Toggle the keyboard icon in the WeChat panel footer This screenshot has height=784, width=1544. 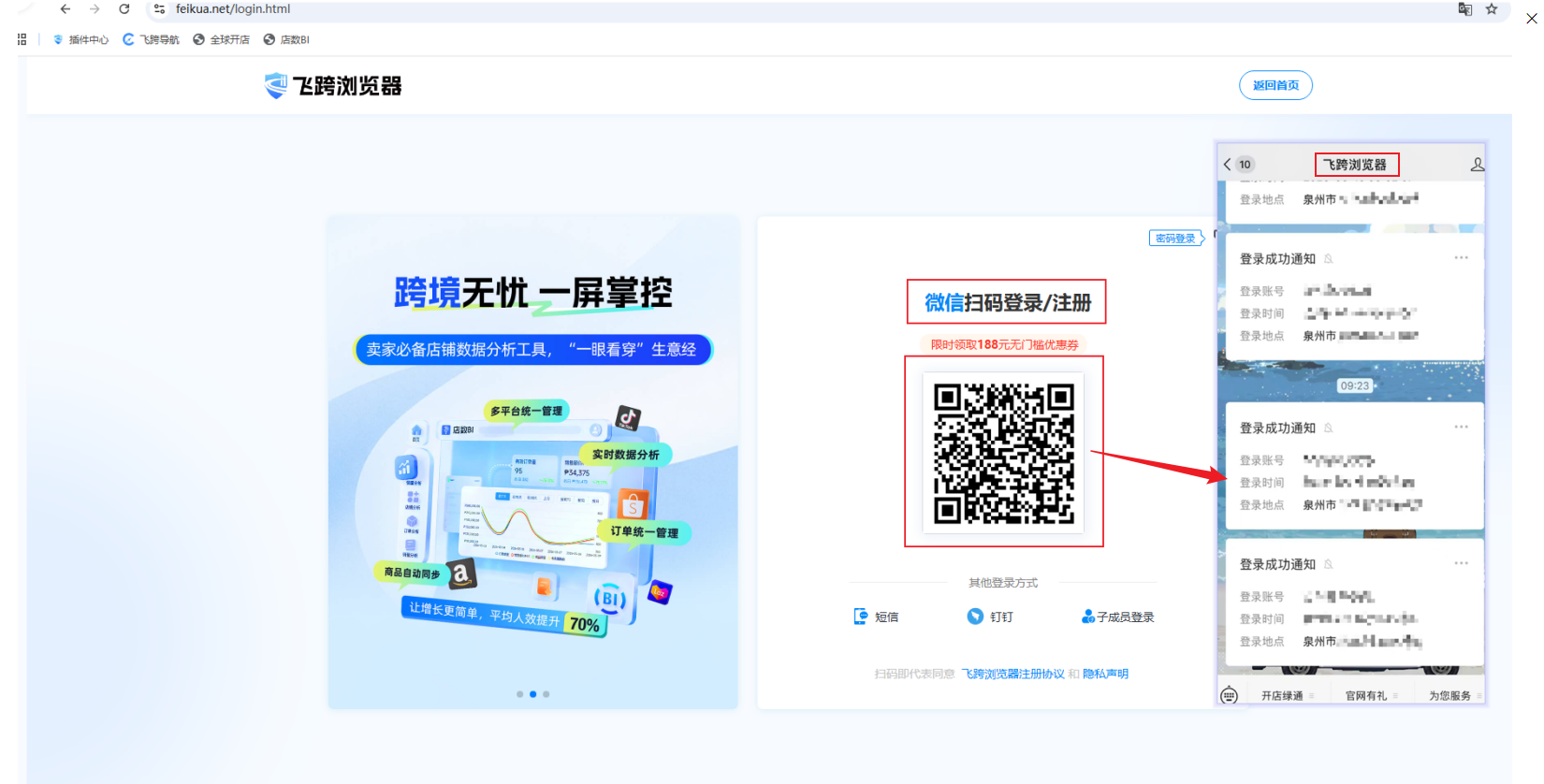pos(1230,695)
